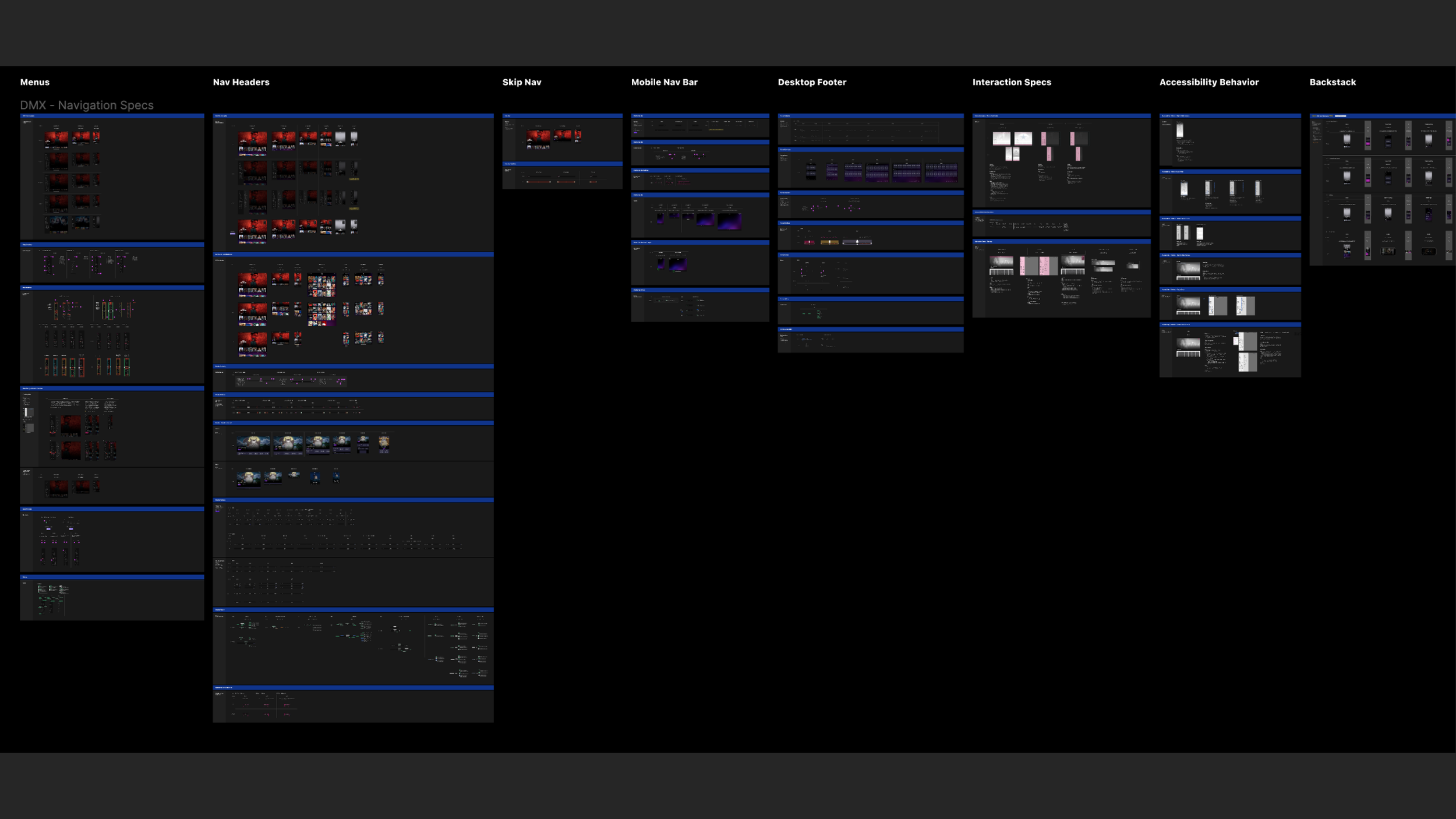Click the Desktop Footer section title
The image size is (1456, 819).
[x=811, y=82]
